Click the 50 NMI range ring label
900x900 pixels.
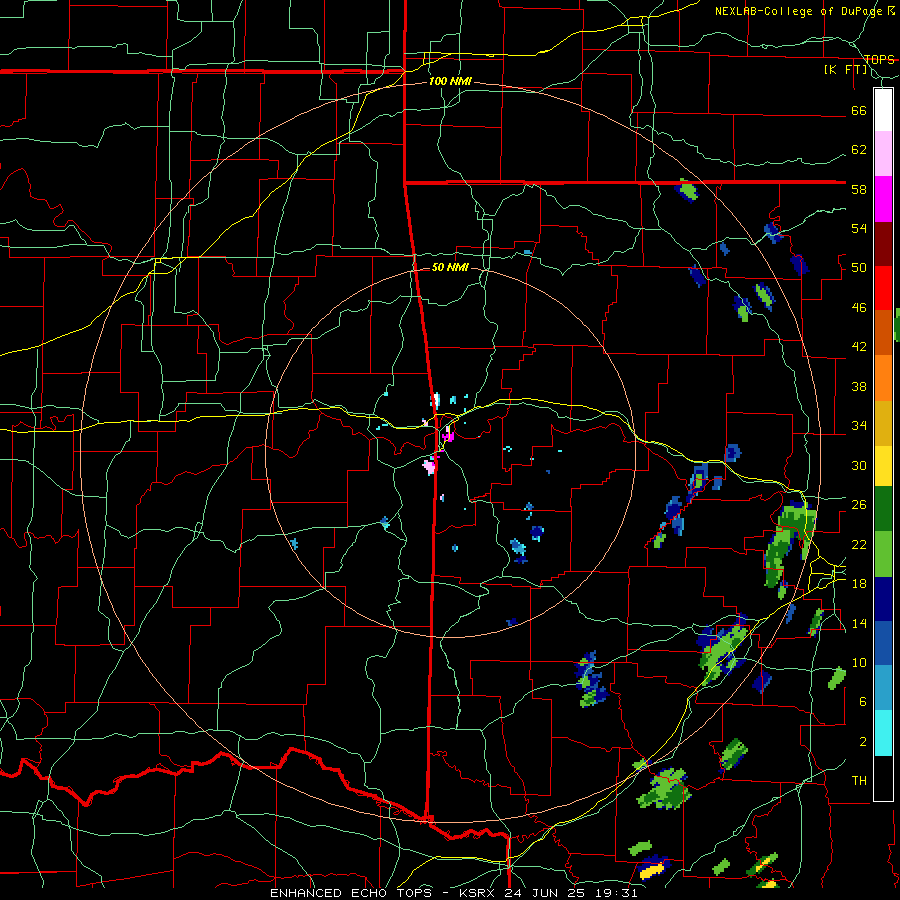coord(450,267)
